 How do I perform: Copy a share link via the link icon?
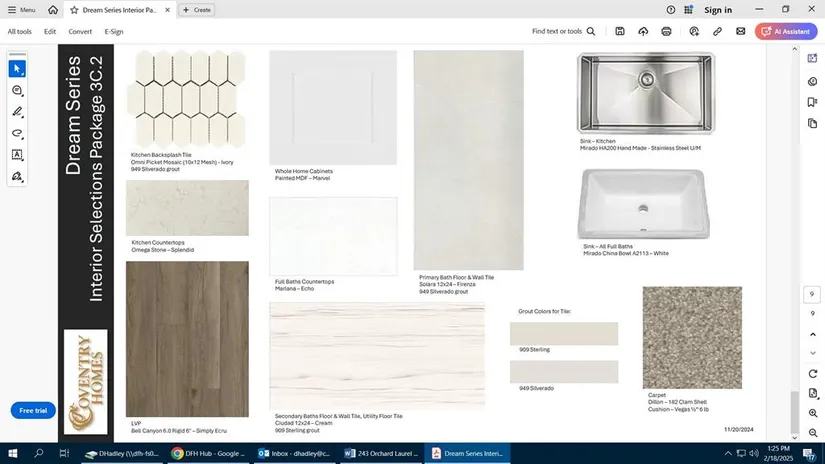point(717,32)
